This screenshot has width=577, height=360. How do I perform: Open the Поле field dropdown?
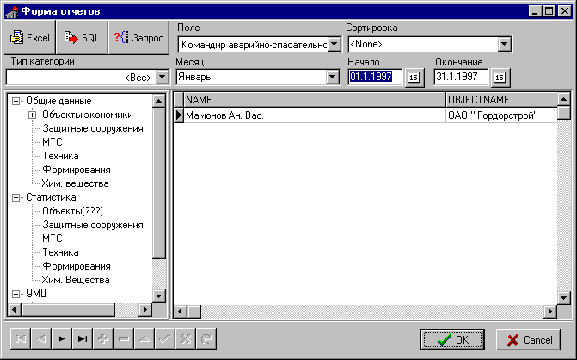coord(334,45)
